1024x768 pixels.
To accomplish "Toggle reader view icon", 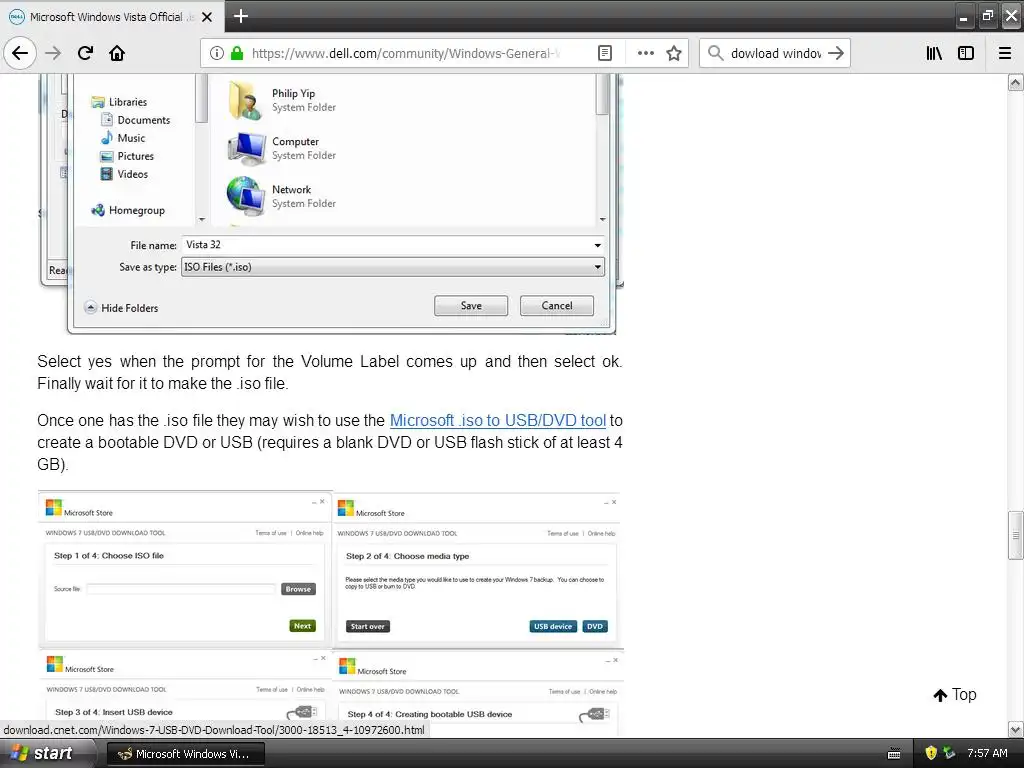I will coord(605,53).
